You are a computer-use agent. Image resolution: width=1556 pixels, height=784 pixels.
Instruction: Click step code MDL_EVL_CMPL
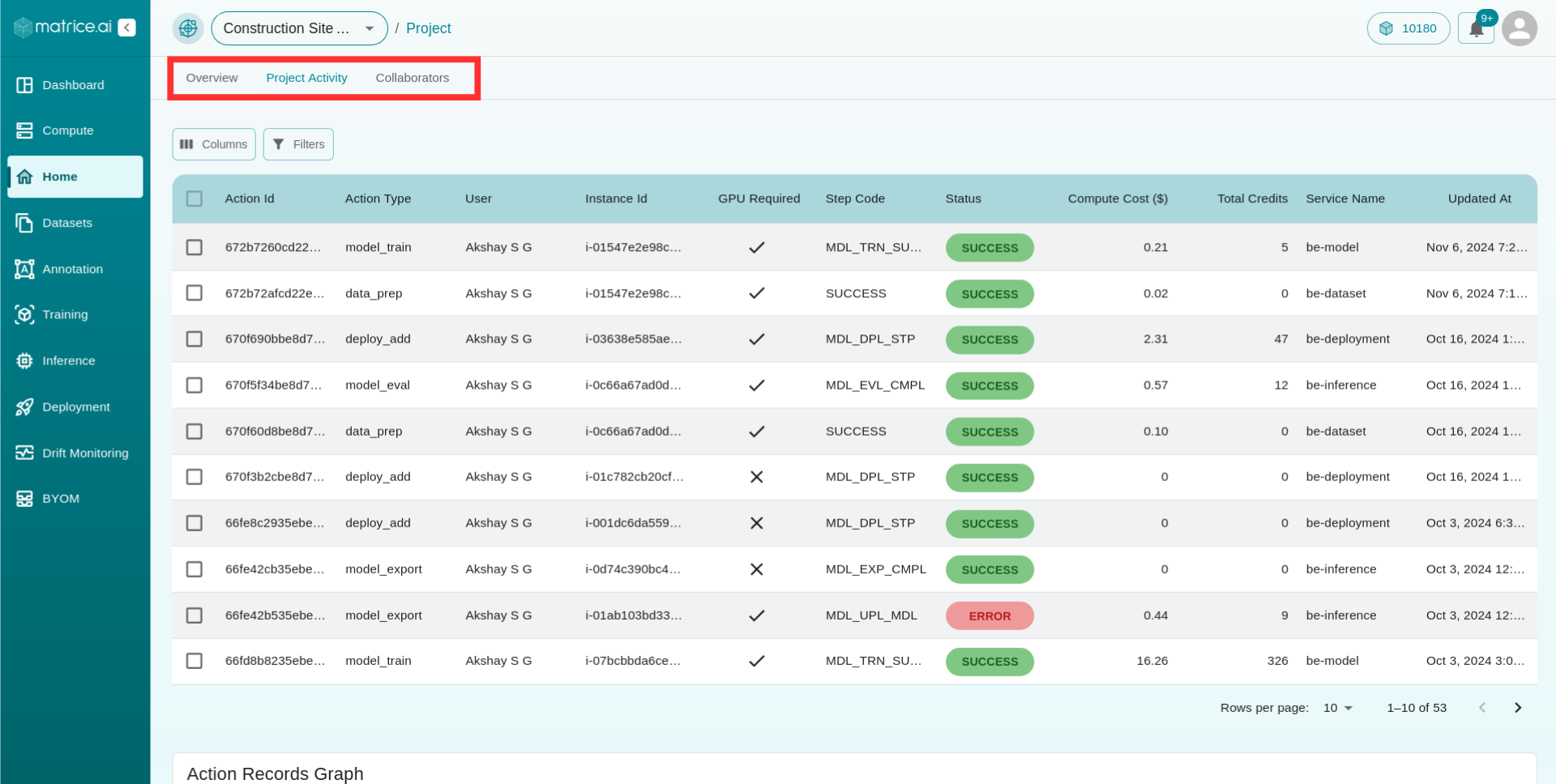click(x=875, y=385)
